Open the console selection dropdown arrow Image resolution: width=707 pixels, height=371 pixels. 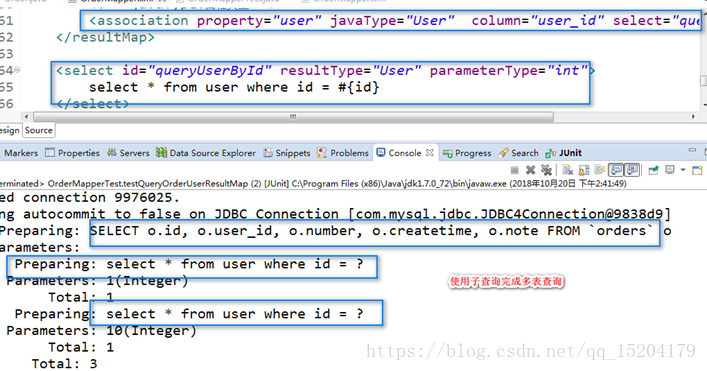(x=683, y=170)
